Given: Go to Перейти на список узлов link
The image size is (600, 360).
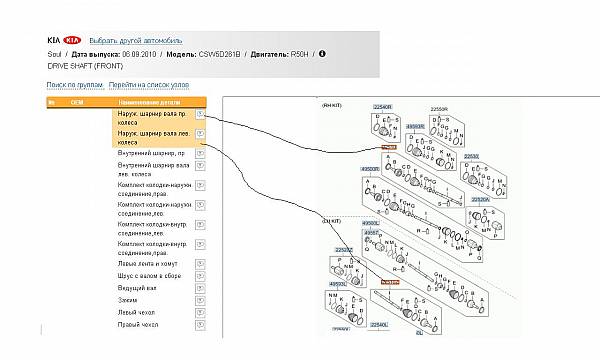Looking at the screenshot, I should pyautogui.click(x=149, y=85).
